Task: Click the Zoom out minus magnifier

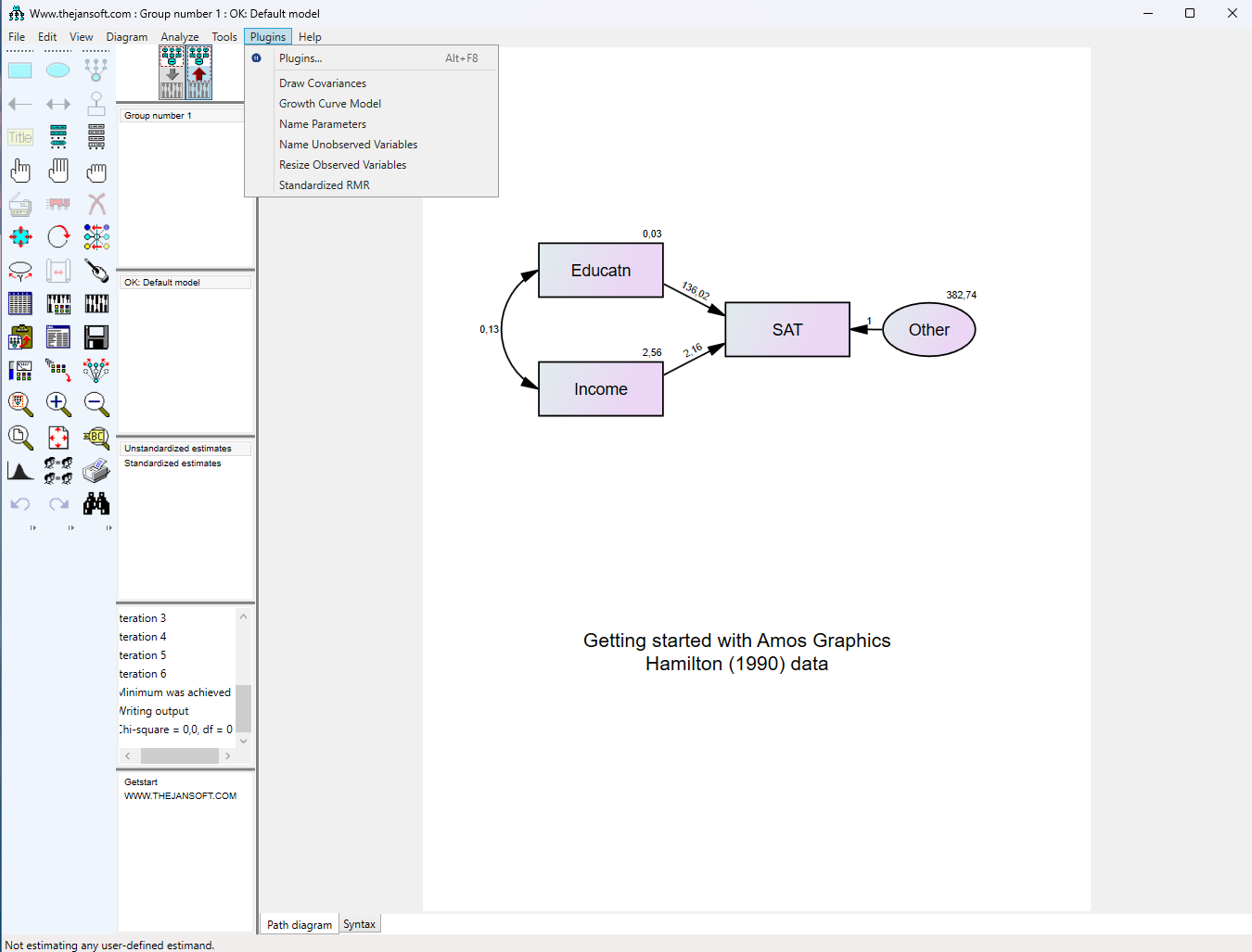Action: click(96, 404)
